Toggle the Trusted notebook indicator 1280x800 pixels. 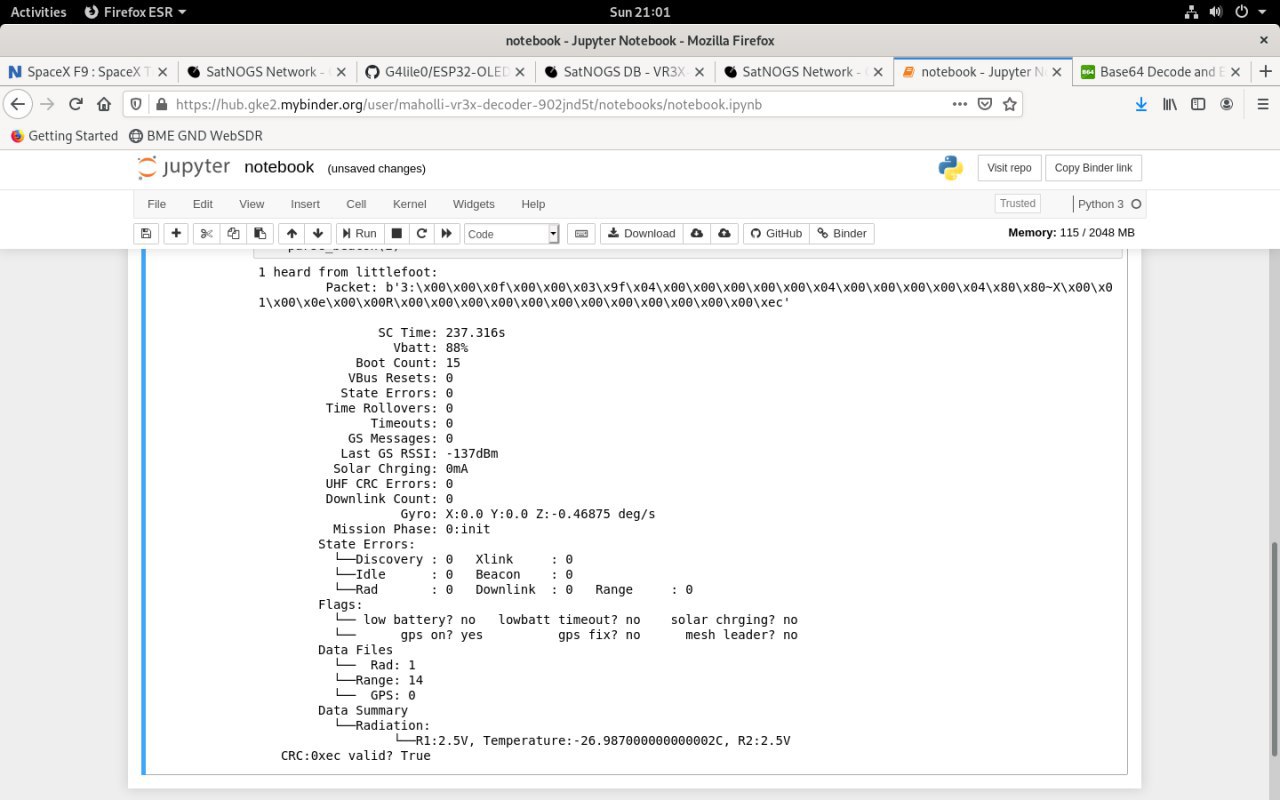(1017, 203)
